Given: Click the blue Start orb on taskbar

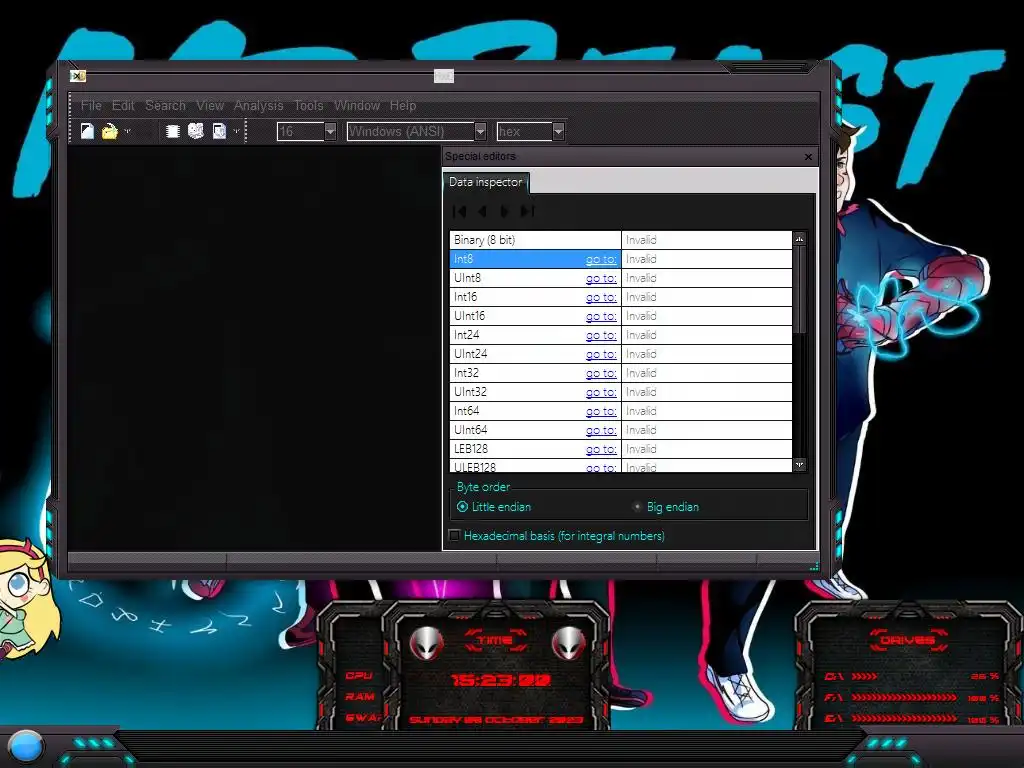Looking at the screenshot, I should click(24, 746).
